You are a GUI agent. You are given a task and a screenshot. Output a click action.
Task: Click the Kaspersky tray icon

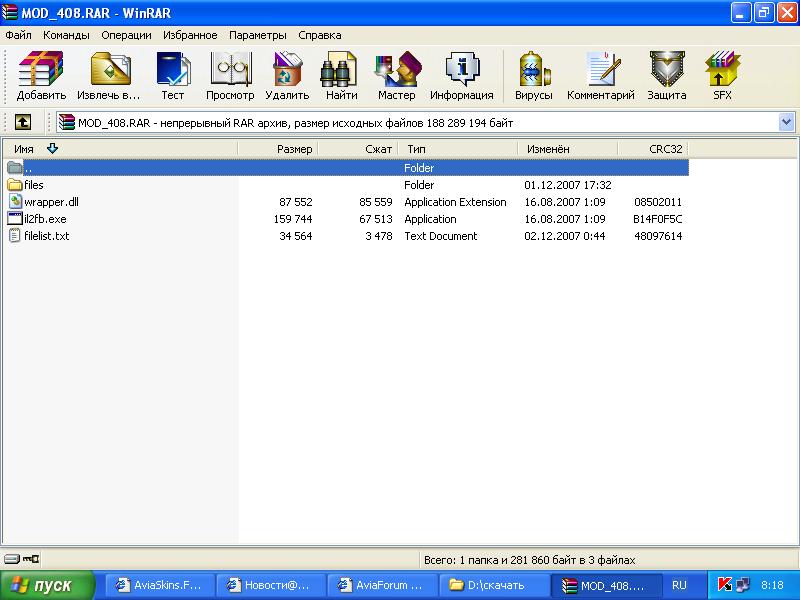[724, 585]
